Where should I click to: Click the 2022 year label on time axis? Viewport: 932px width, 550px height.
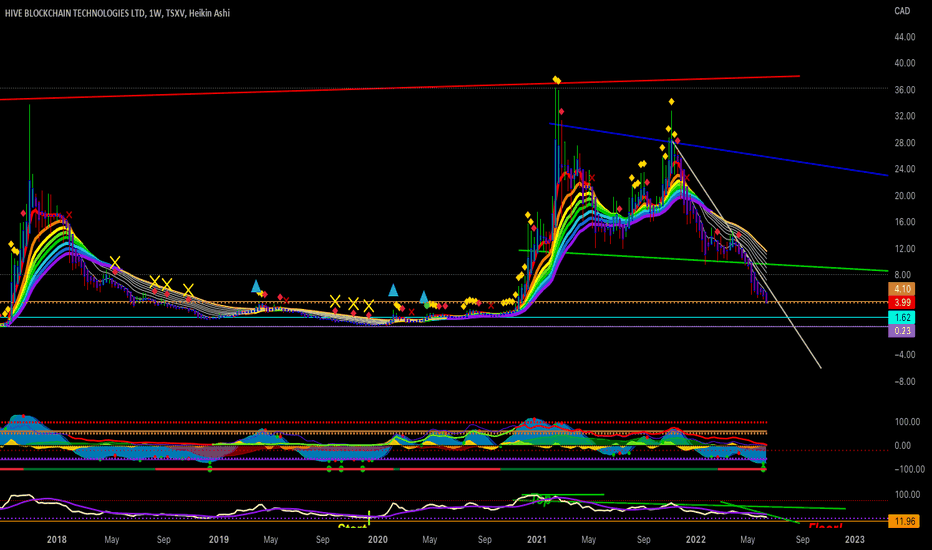pyautogui.click(x=695, y=540)
